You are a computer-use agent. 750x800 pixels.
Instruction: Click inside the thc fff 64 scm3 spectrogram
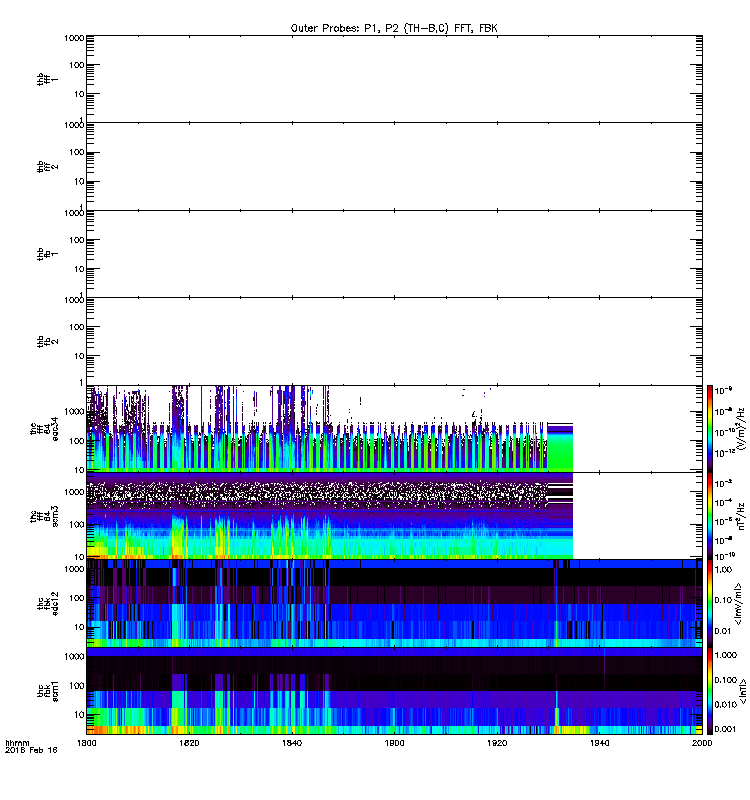click(x=394, y=516)
